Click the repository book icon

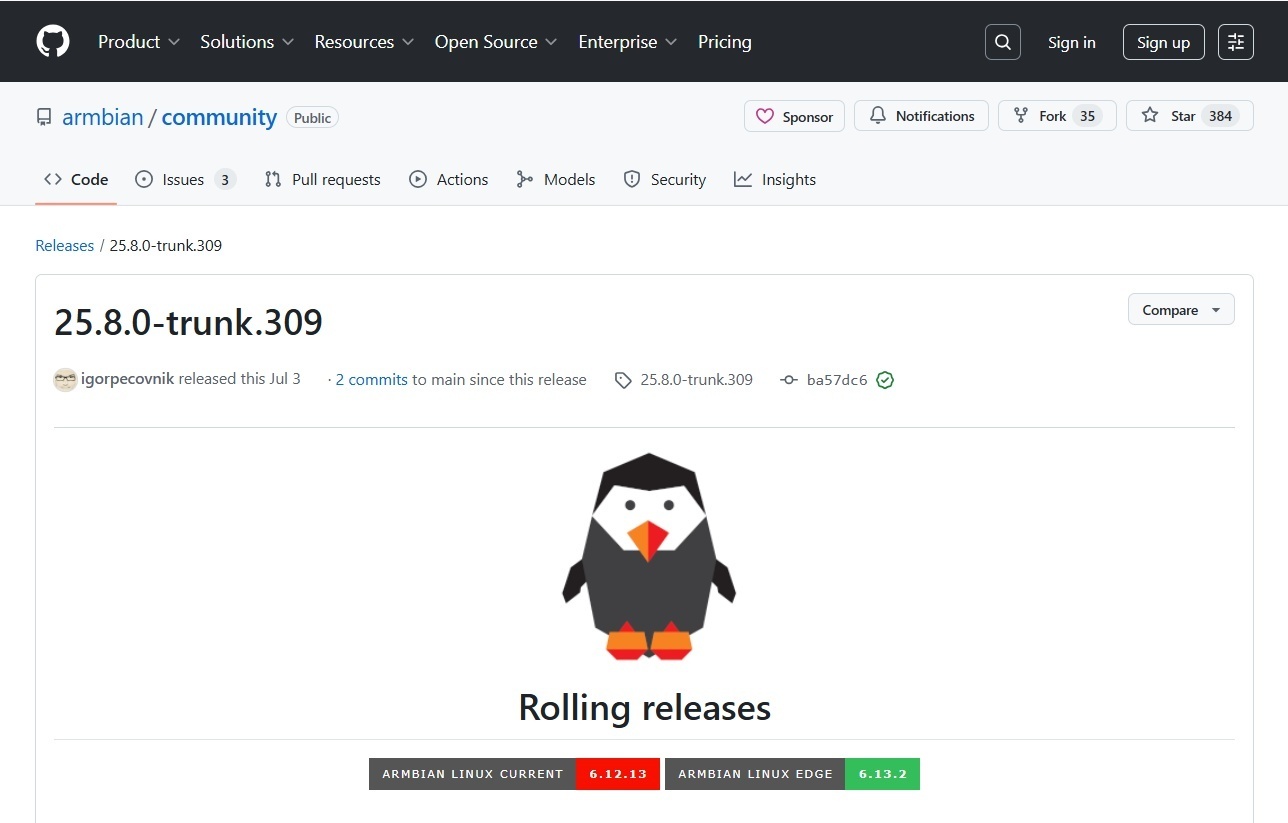[x=44, y=117]
